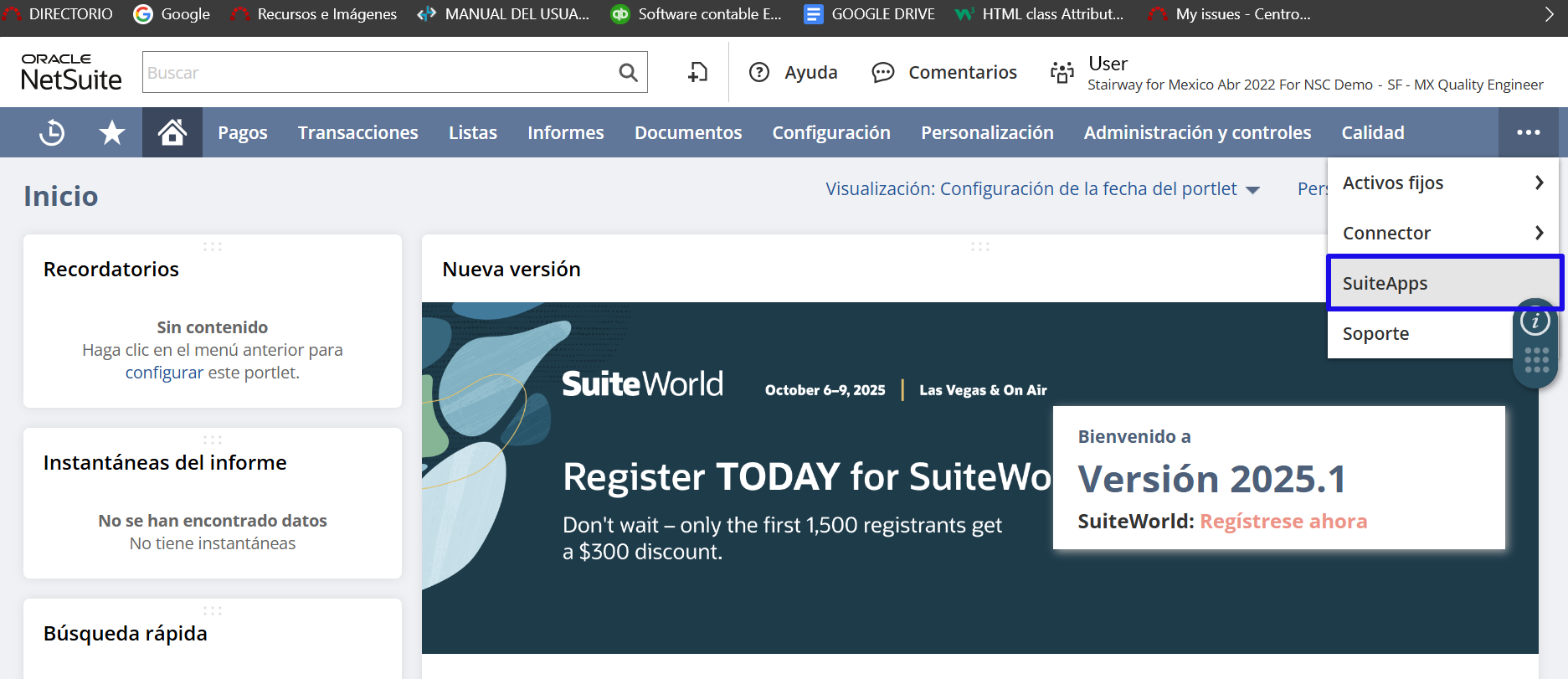Viewport: 1568px width, 679px height.
Task: Choose Soporte in the overflow menu
Action: click(x=1375, y=333)
